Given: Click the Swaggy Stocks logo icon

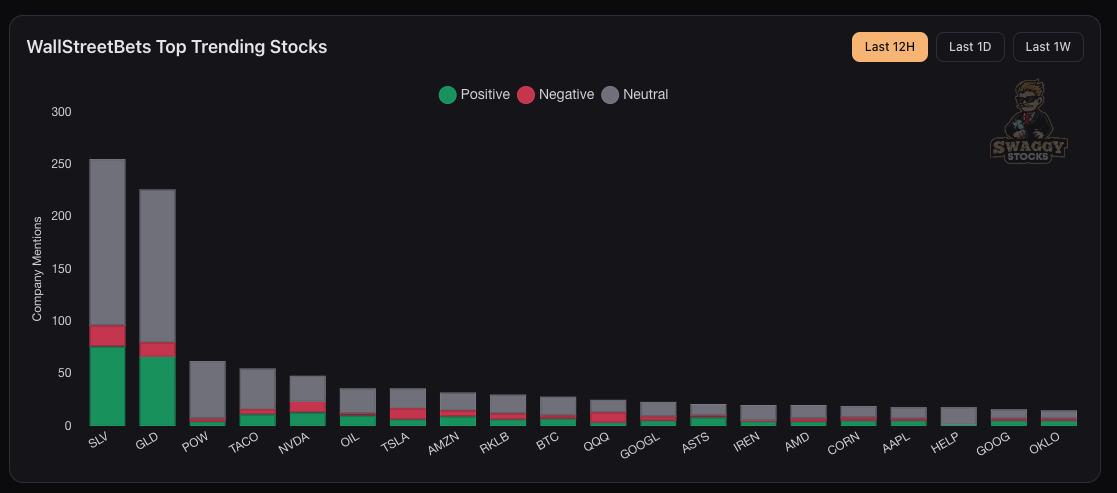Looking at the screenshot, I should point(1028,121).
